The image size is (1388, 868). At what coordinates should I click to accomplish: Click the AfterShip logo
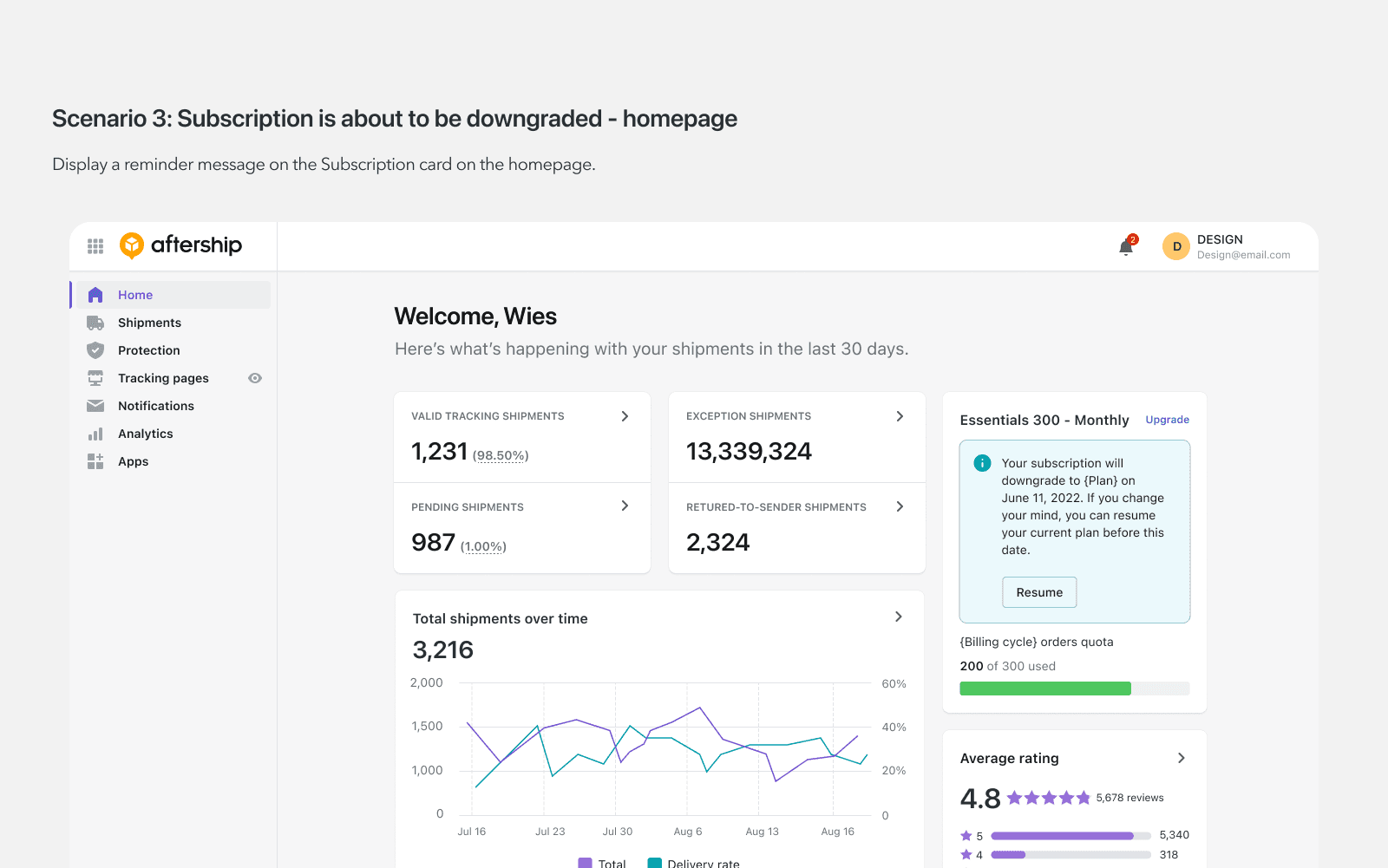tap(180, 245)
